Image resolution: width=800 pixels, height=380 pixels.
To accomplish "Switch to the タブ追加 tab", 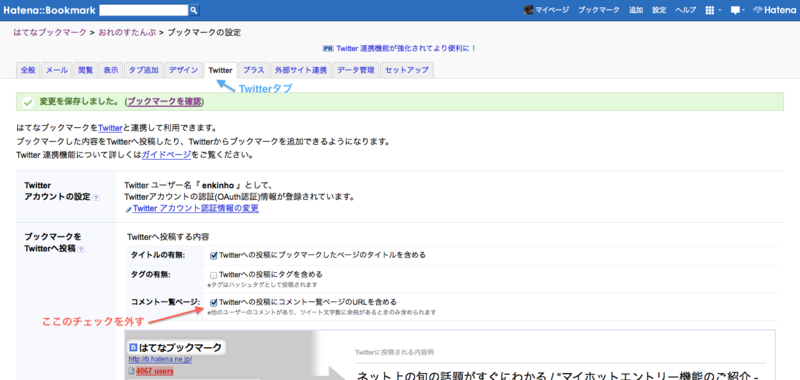I will pyautogui.click(x=143, y=70).
